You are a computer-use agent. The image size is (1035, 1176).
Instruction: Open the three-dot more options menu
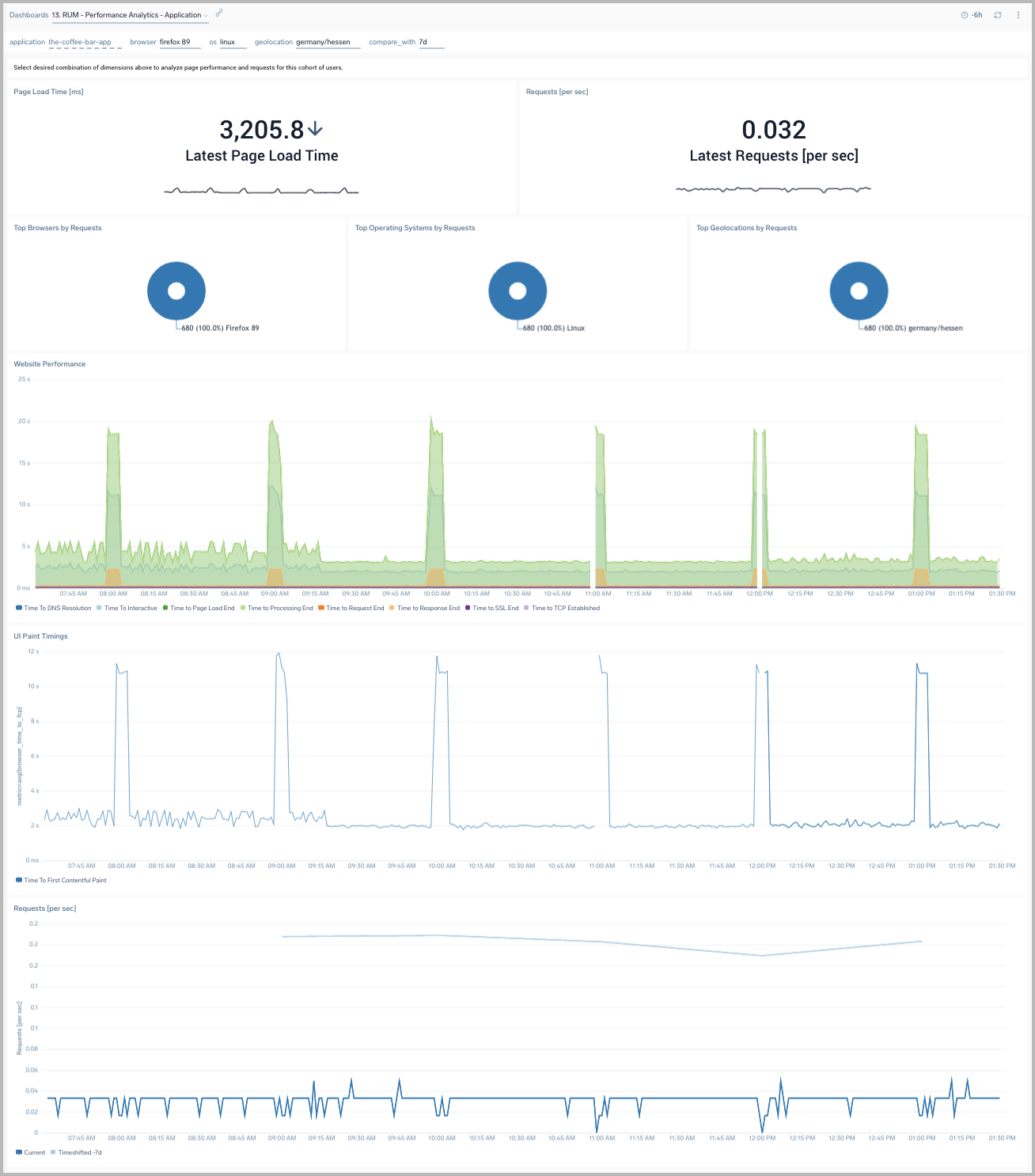click(1018, 15)
